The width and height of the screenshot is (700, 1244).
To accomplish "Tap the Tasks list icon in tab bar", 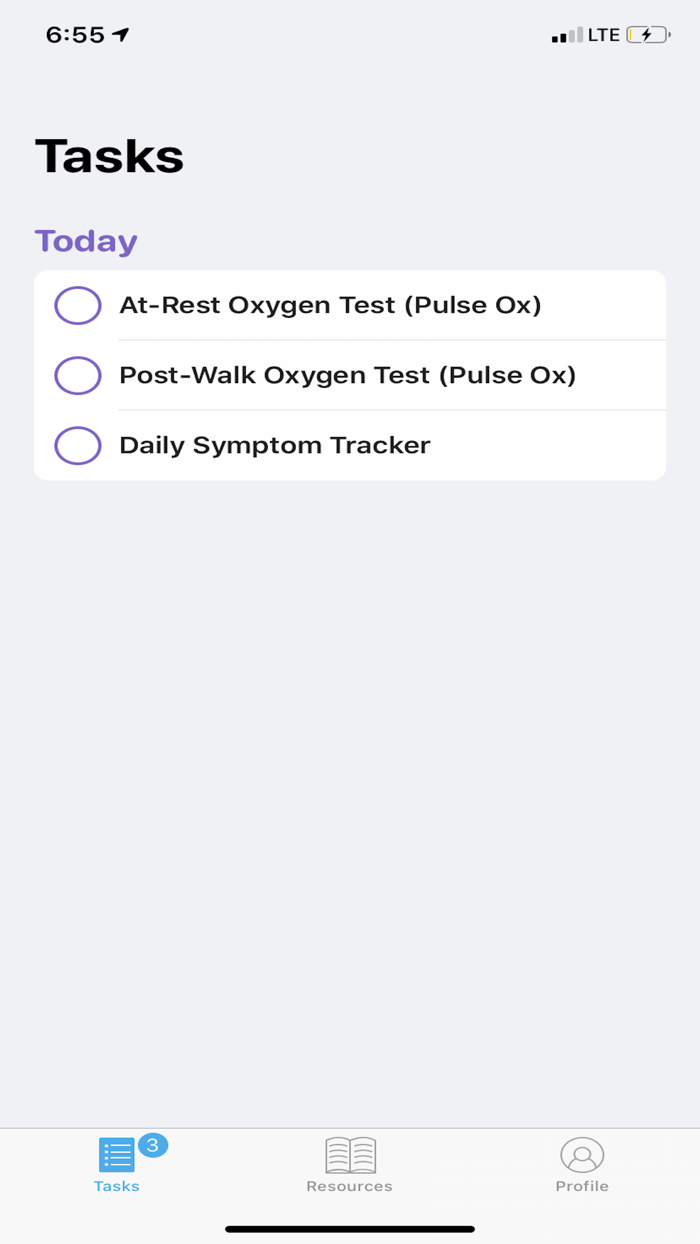I will tap(116, 1155).
